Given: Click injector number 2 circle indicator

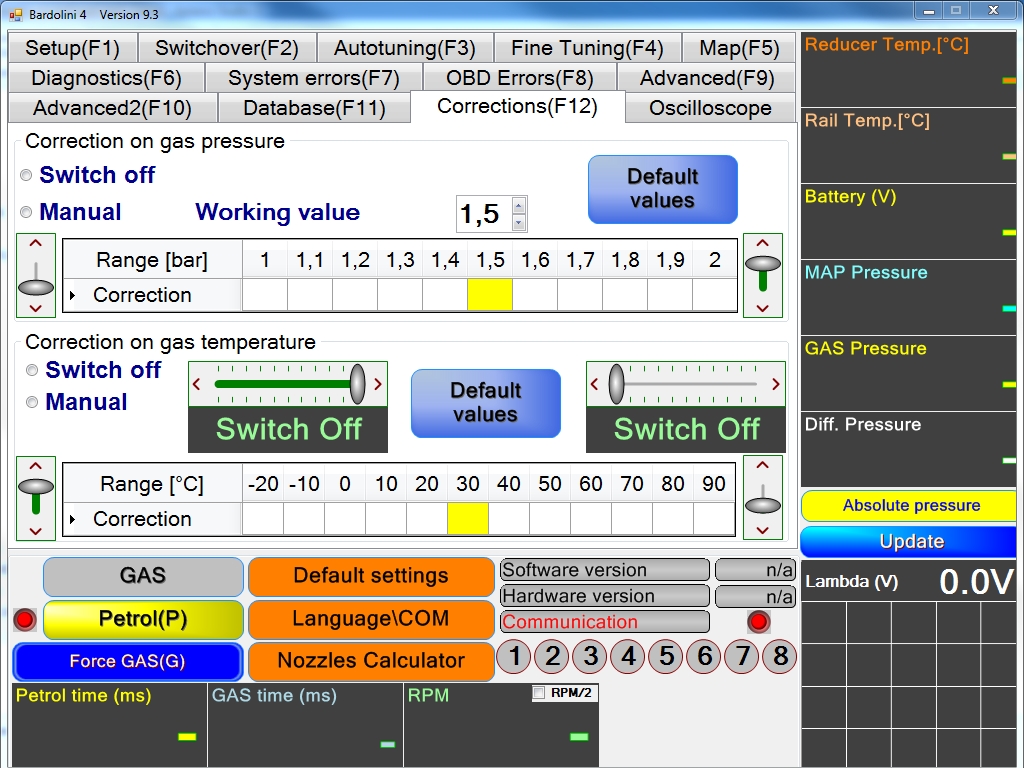Looking at the screenshot, I should [x=552, y=657].
